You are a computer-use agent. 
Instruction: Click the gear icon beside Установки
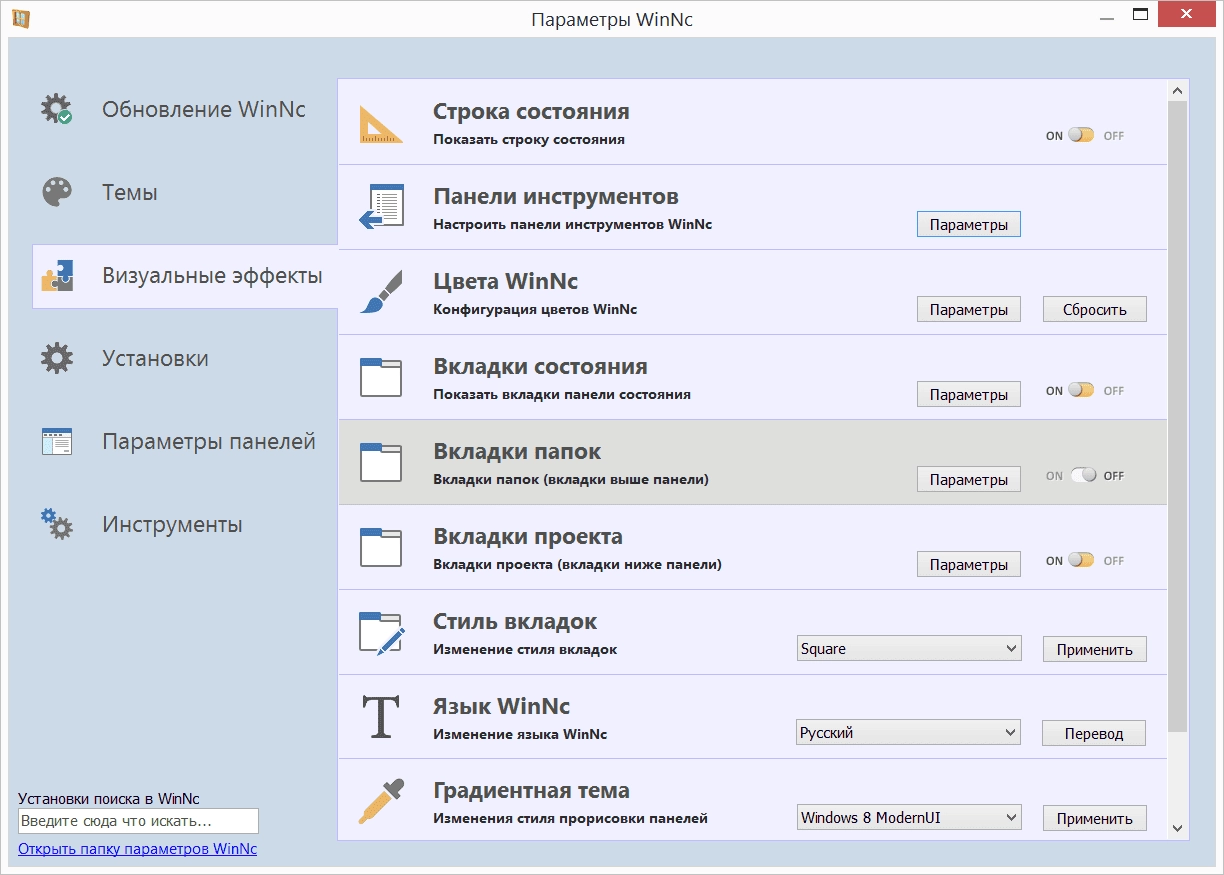point(57,358)
